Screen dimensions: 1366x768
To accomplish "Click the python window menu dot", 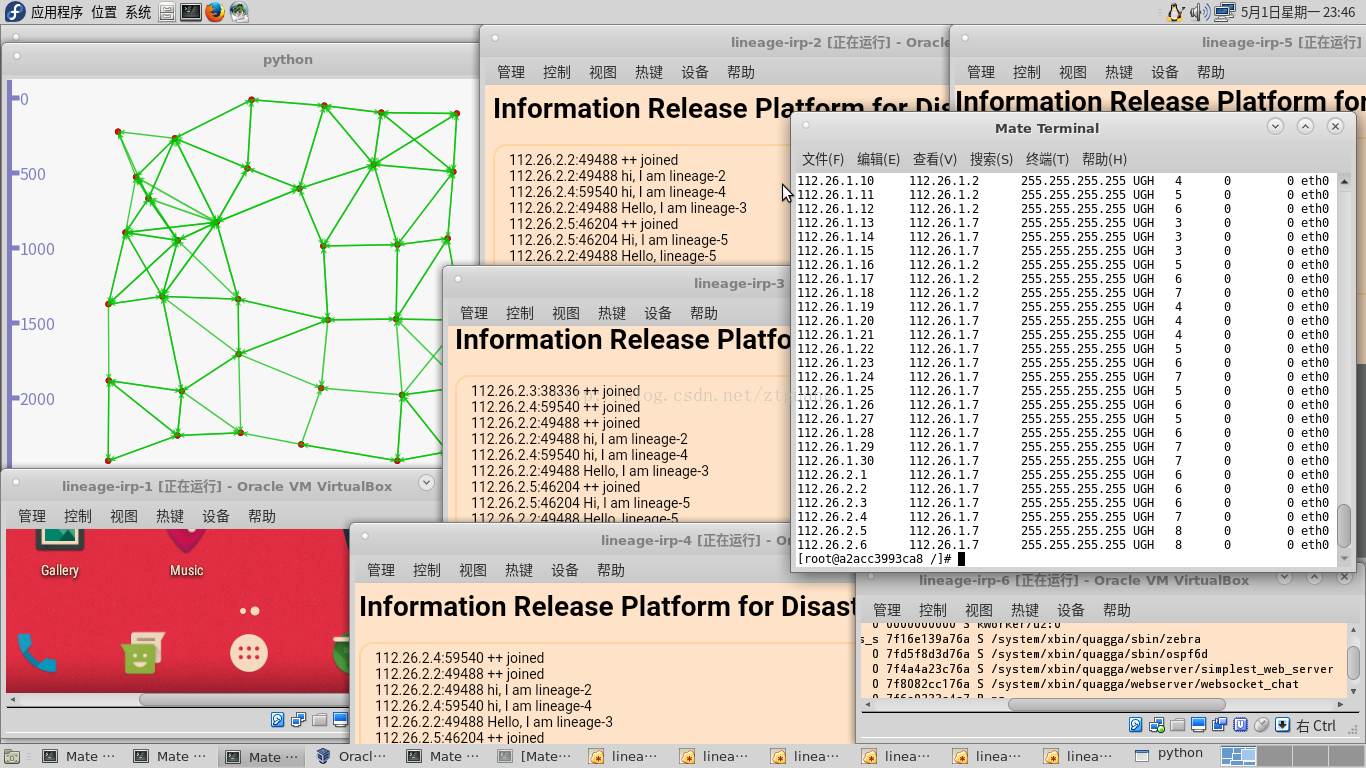I will (x=17, y=57).
